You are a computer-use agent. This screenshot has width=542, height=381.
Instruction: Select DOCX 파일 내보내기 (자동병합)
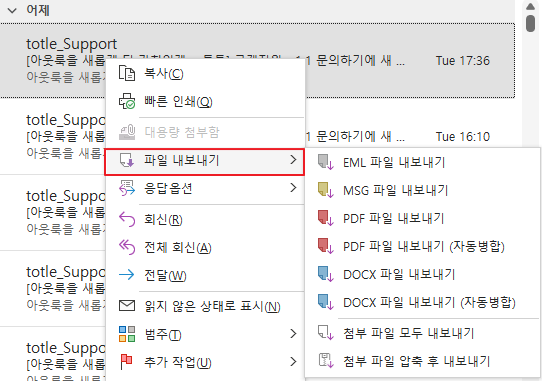(x=422, y=302)
